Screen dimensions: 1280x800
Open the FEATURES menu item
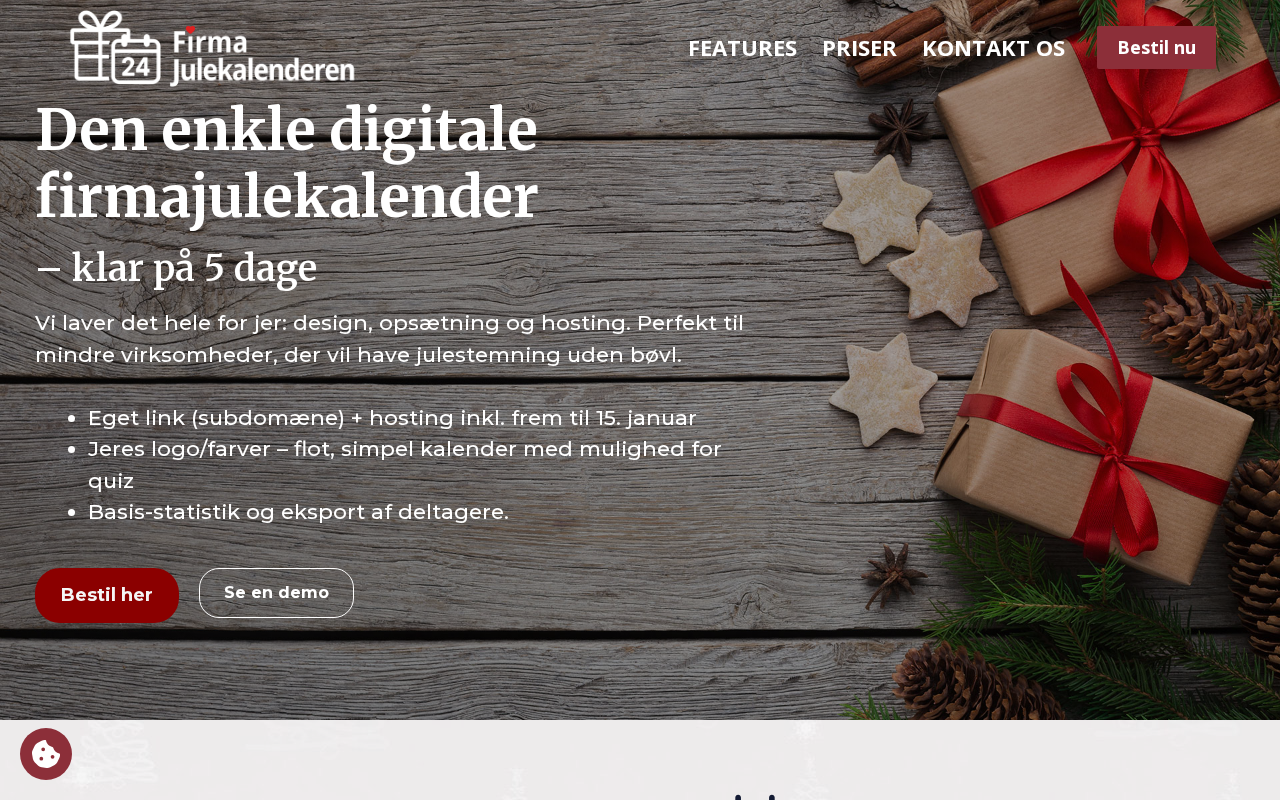[742, 48]
